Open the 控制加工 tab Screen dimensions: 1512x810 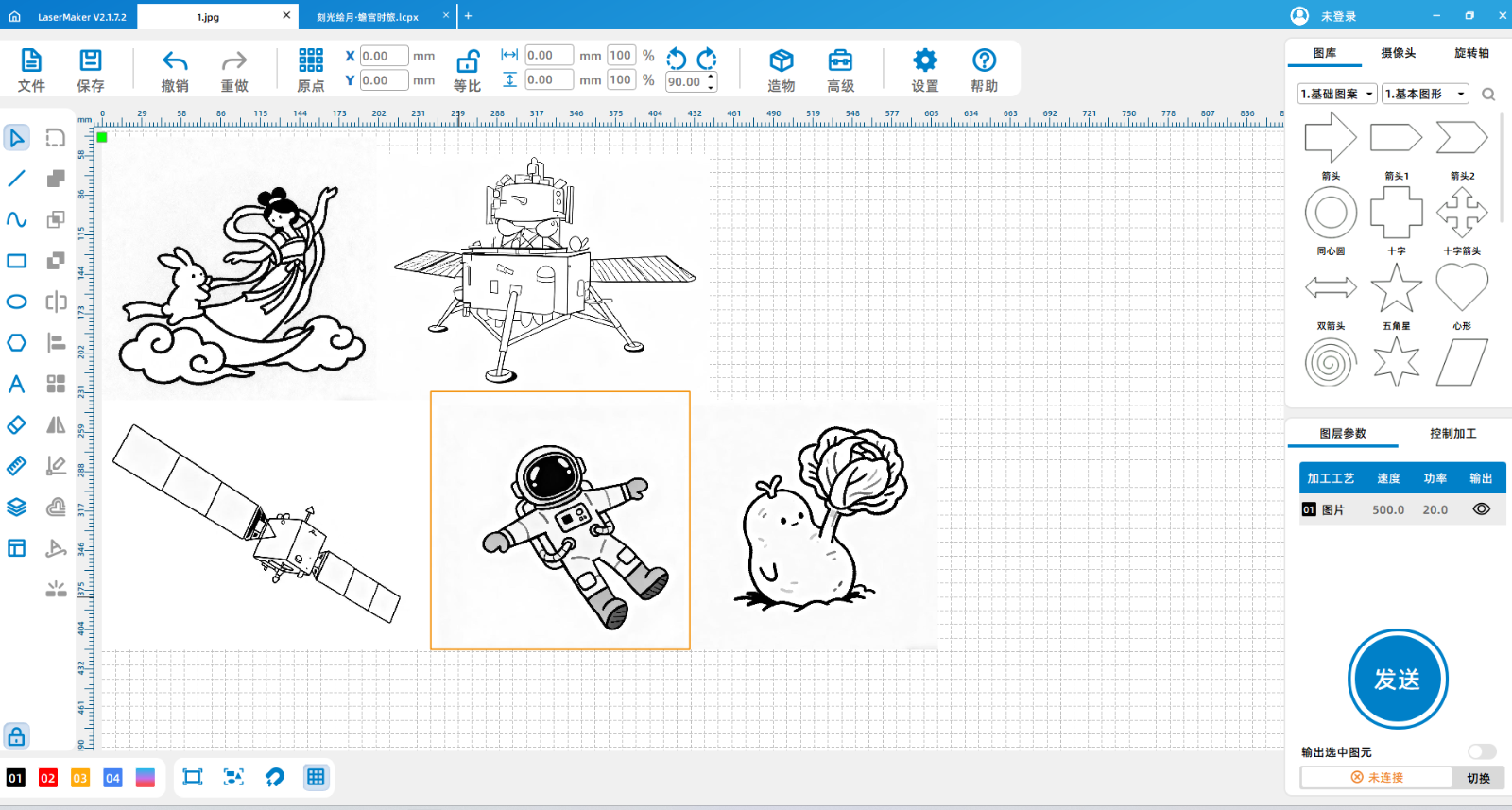(1452, 433)
